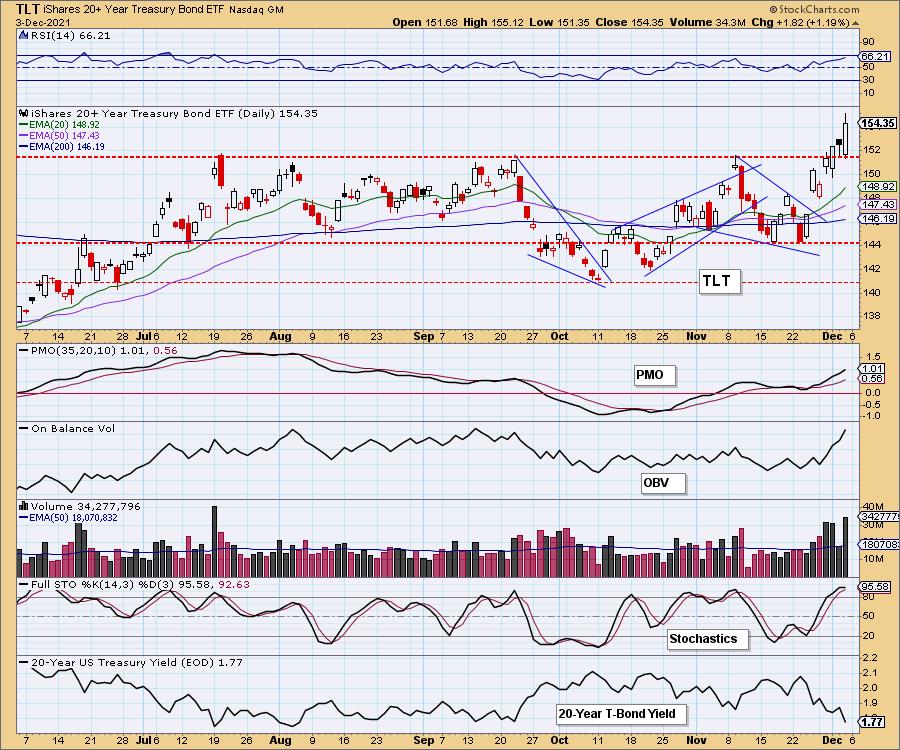The width and height of the screenshot is (900, 750).
Task: Click the PMO(35,20,10) 1.01, 0.56 legend
Action: (99, 351)
